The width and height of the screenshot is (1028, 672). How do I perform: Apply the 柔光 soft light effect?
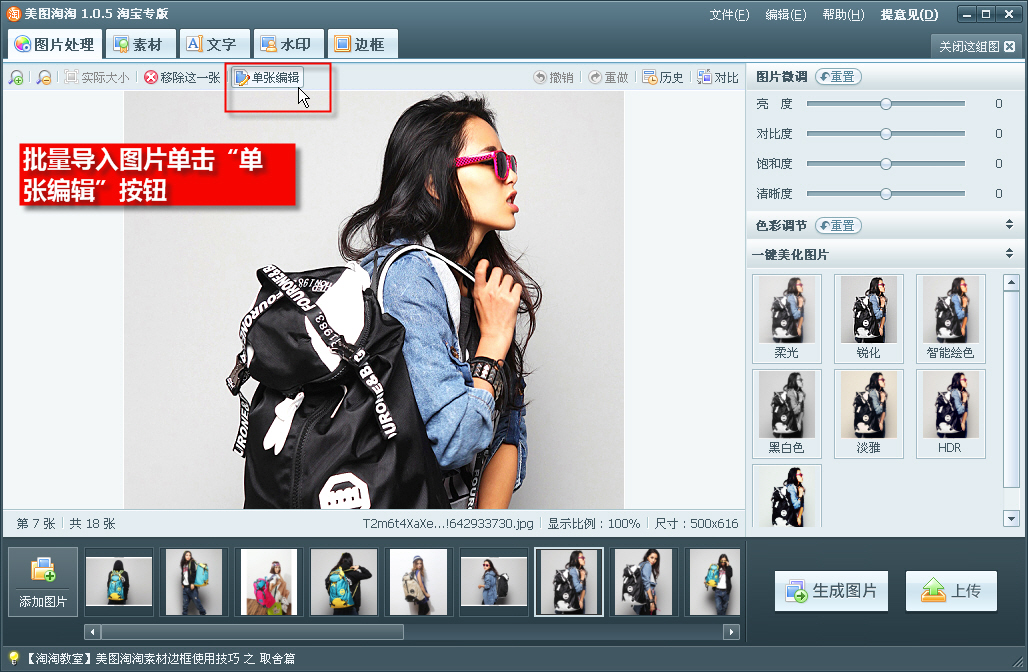[787, 319]
